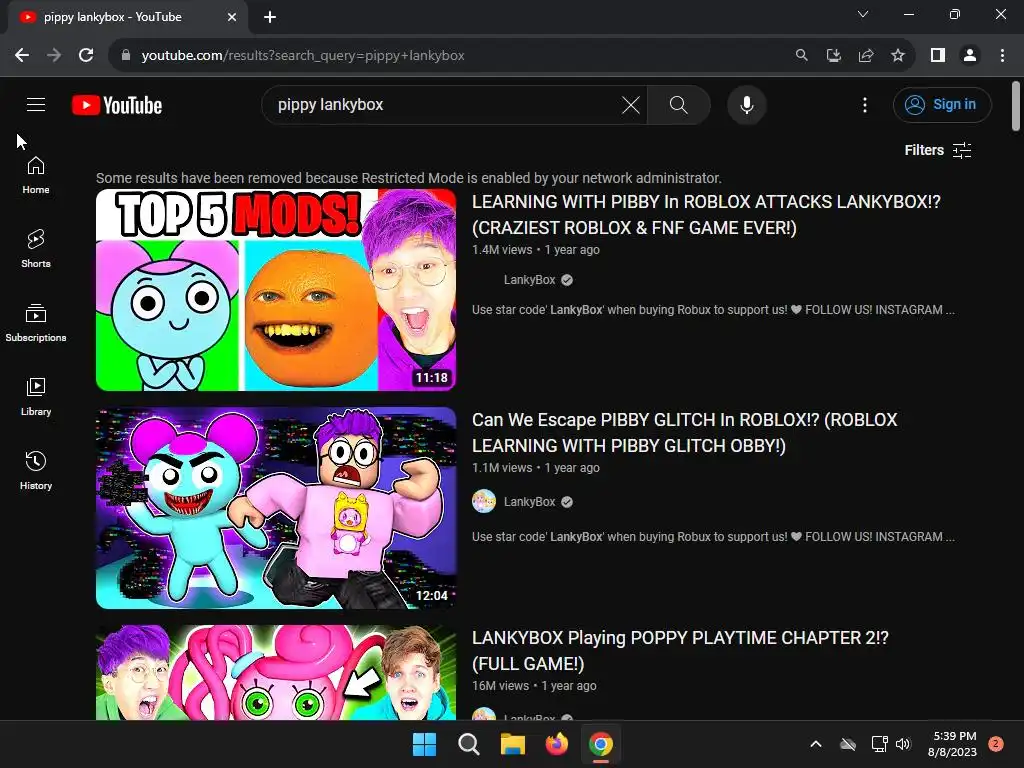Viewport: 1024px width, 768px height.
Task: Click the browser back arrow
Action: [22, 56]
